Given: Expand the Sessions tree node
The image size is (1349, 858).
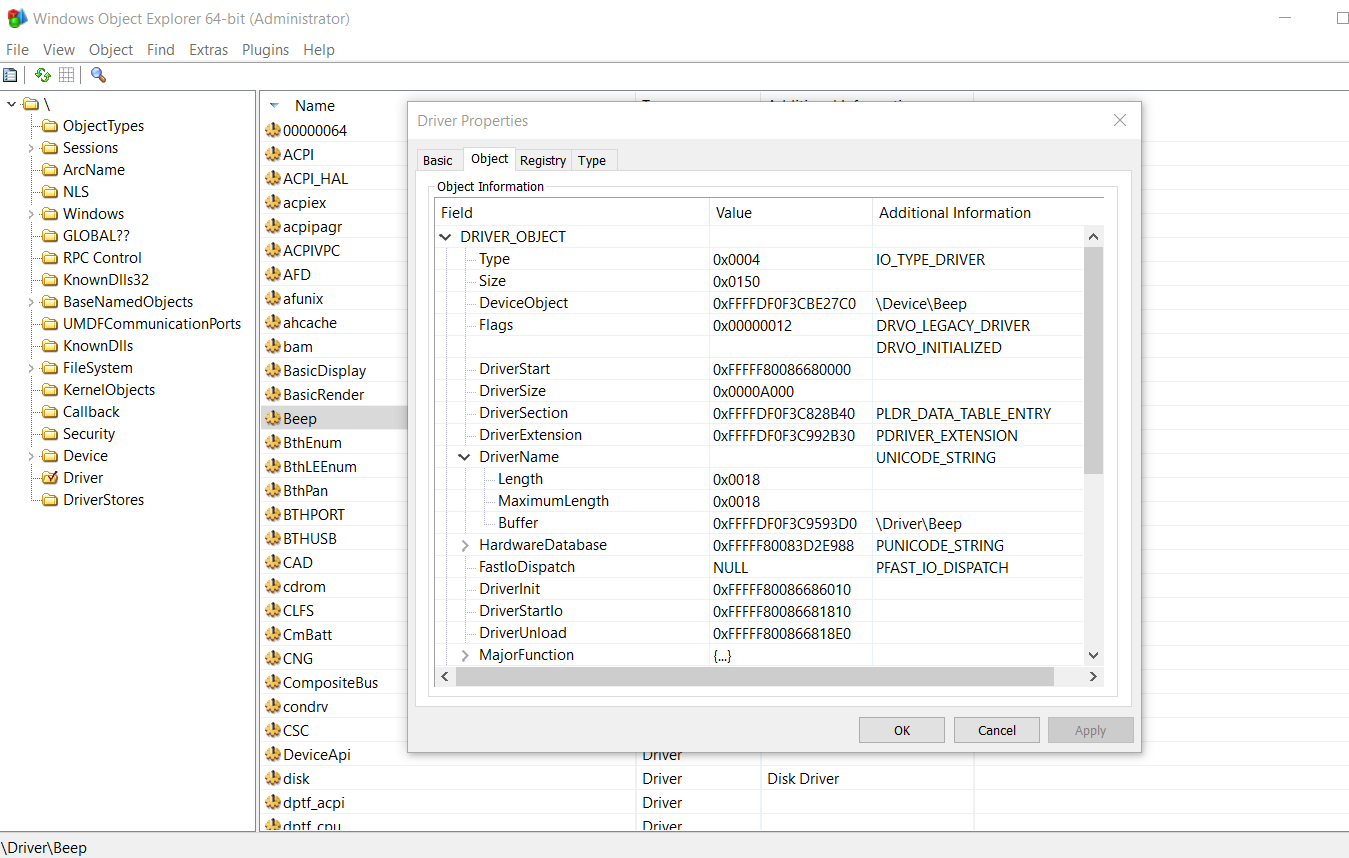Looking at the screenshot, I should click(x=31, y=148).
